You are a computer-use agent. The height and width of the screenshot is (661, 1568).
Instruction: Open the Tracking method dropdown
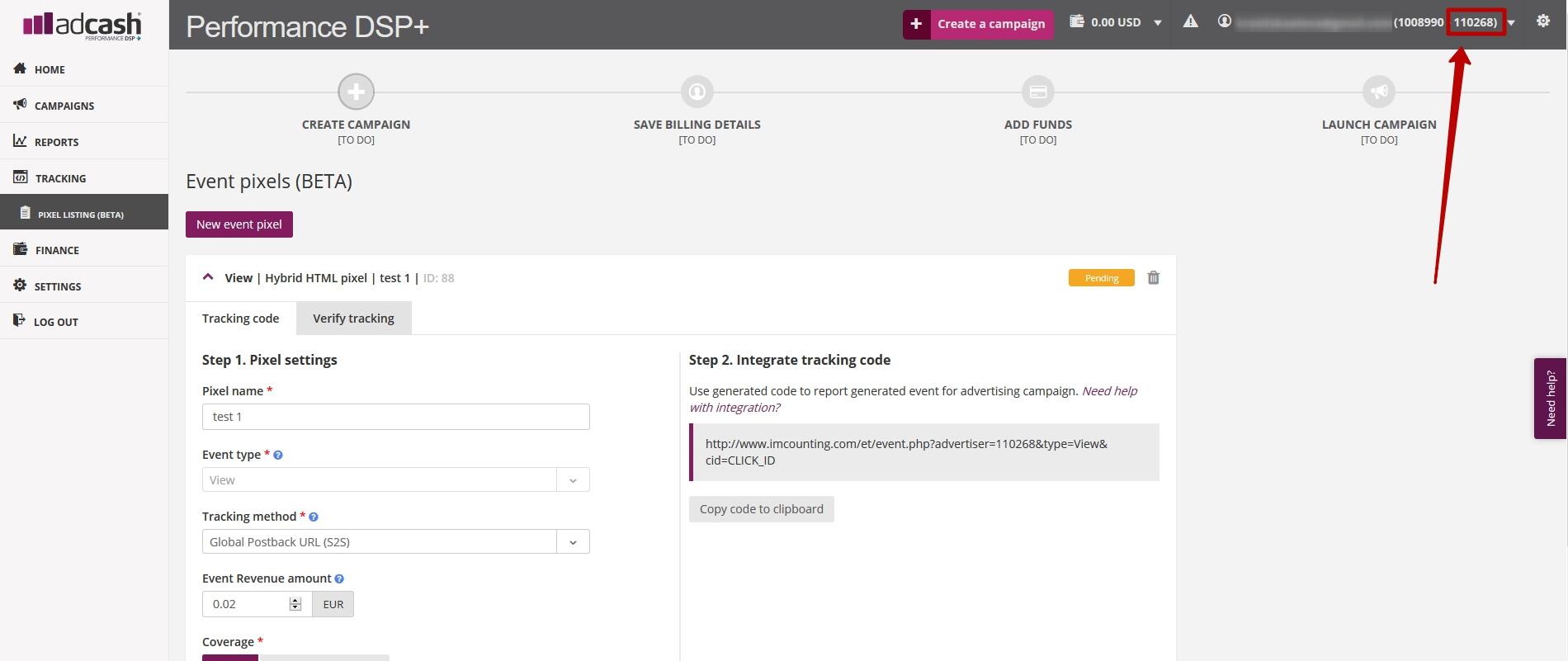tap(573, 542)
